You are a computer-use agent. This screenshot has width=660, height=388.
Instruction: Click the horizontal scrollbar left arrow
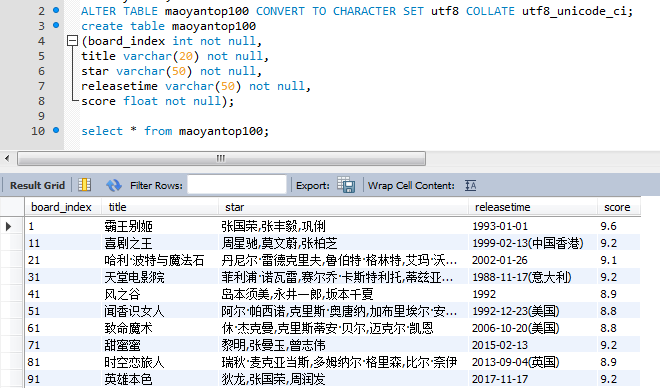point(7,159)
